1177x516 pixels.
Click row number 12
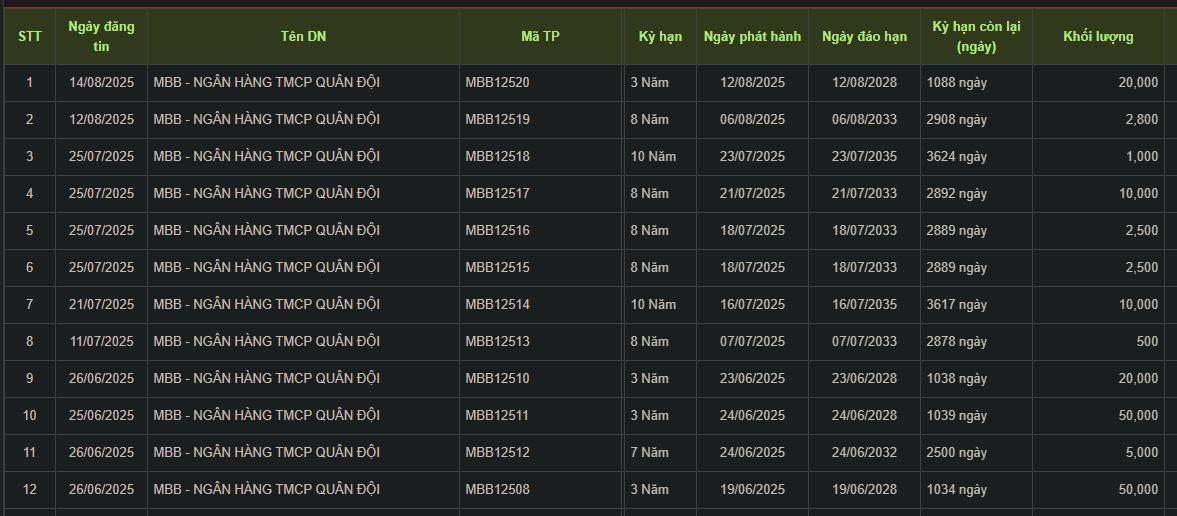(x=29, y=490)
